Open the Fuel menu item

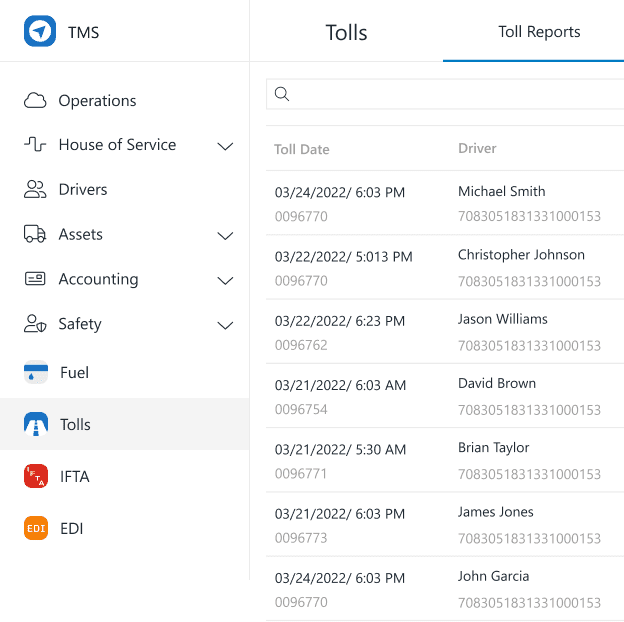(74, 373)
